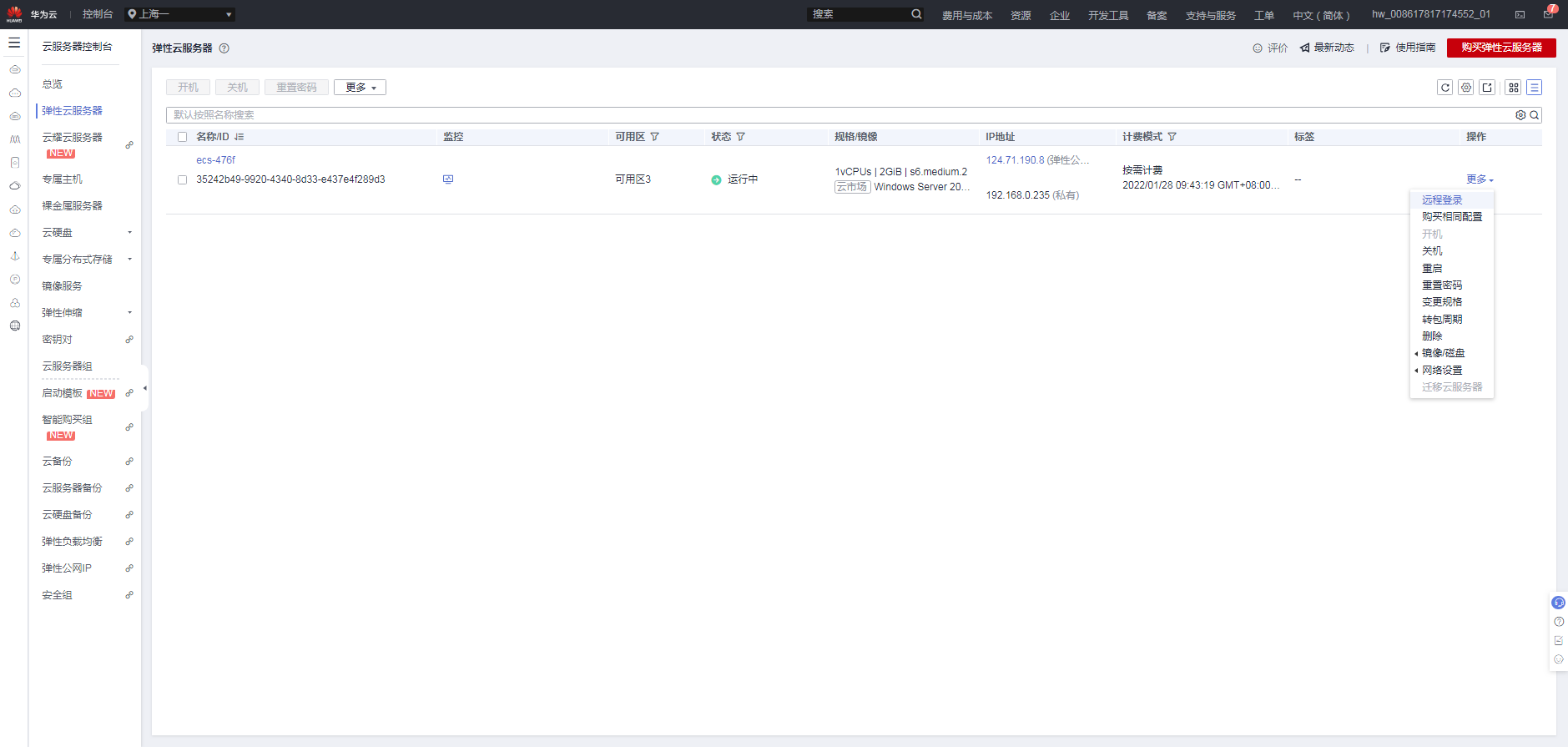Screen dimensions: 1568x747
Task: Filter by availability zone funnel
Action: [x=655, y=137]
